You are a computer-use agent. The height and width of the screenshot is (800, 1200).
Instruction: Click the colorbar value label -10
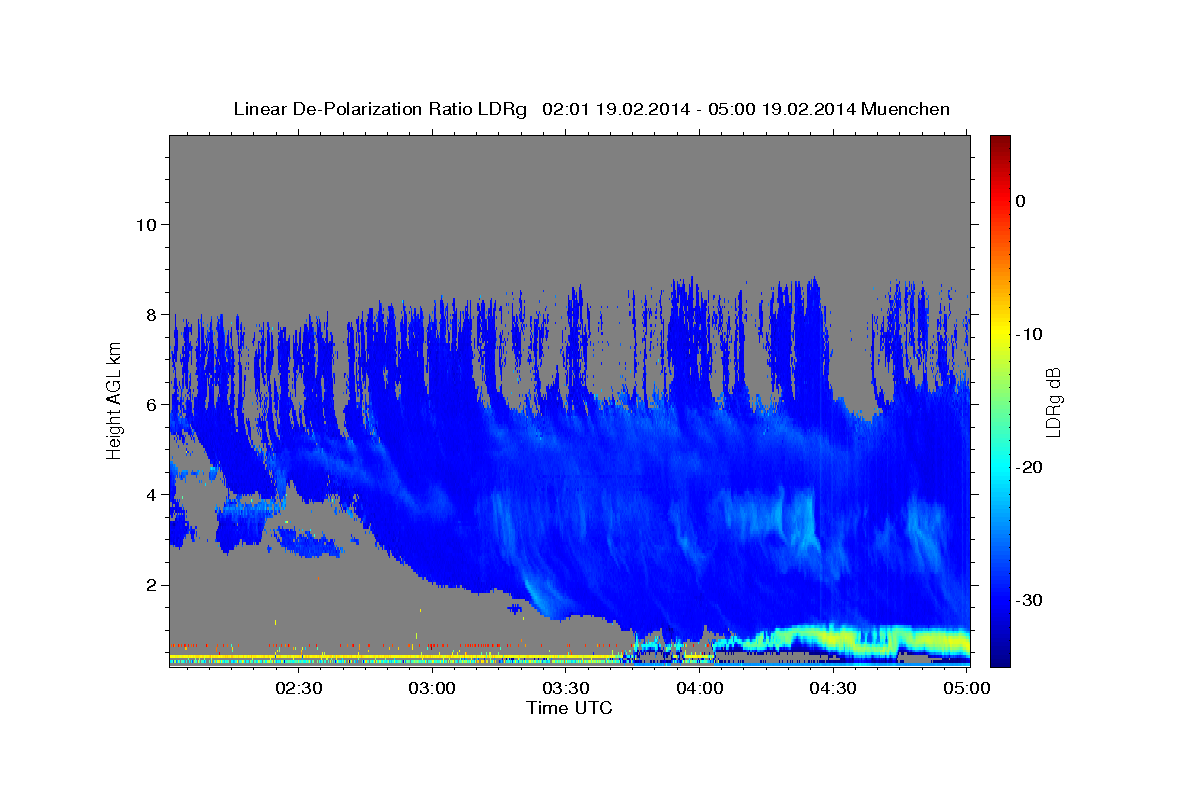[x=1028, y=334]
